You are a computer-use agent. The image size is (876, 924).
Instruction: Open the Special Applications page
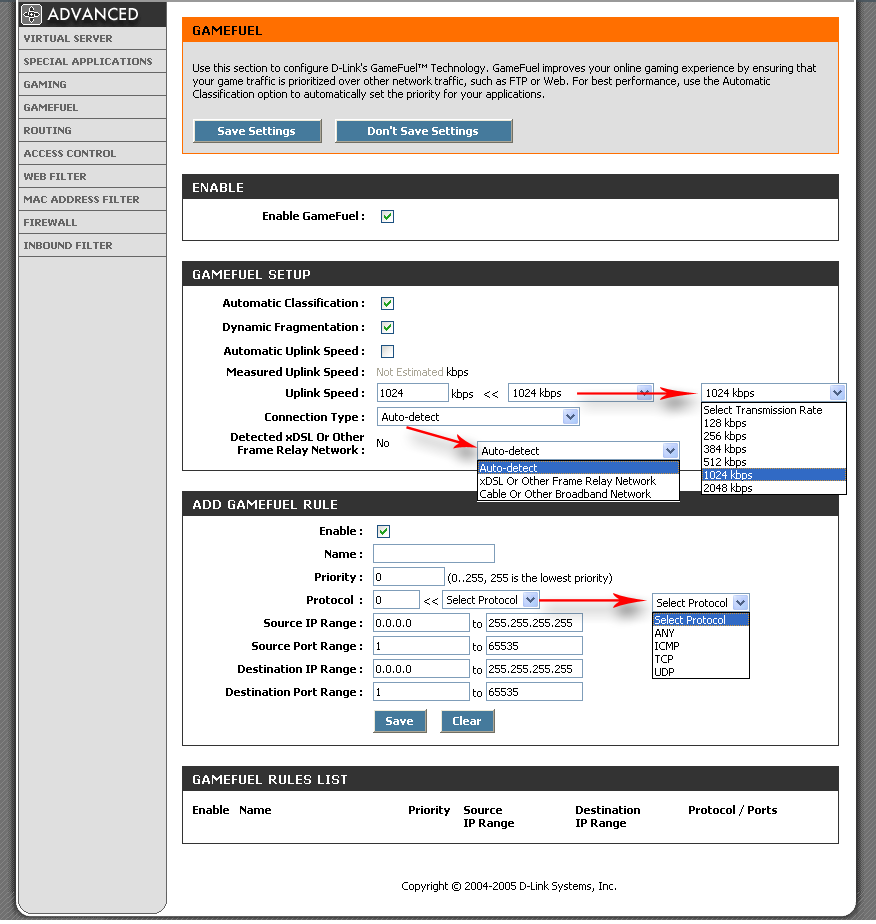point(92,61)
